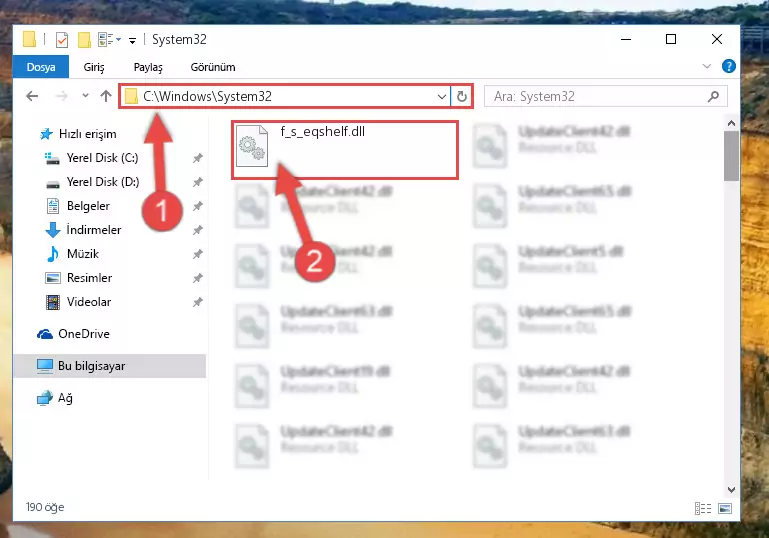Open Yerel Disk (D:) in sidebar
Screen dimensions: 769x538
pyautogui.click(x=103, y=182)
